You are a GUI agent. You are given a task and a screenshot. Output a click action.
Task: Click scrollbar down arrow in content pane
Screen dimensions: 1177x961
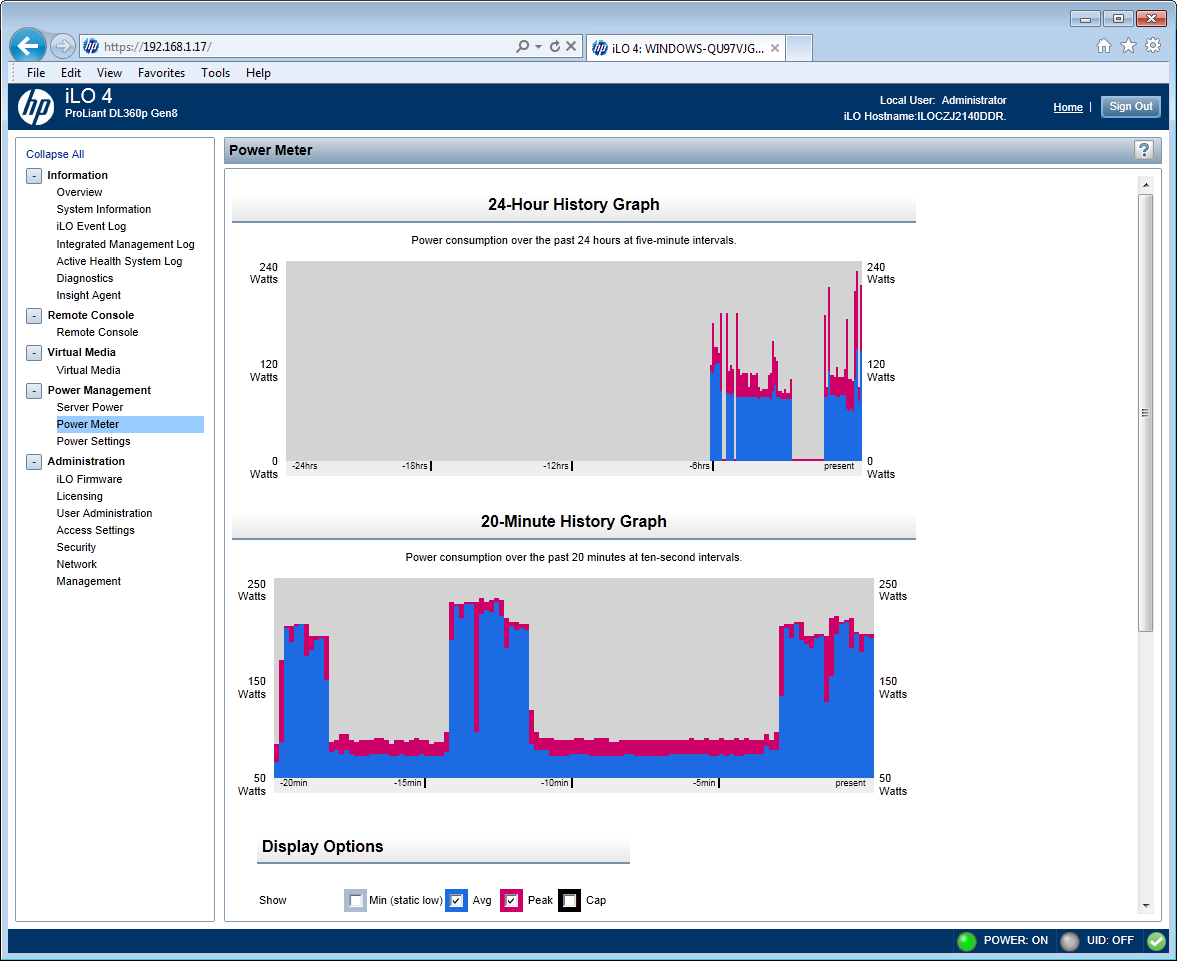pos(1145,906)
